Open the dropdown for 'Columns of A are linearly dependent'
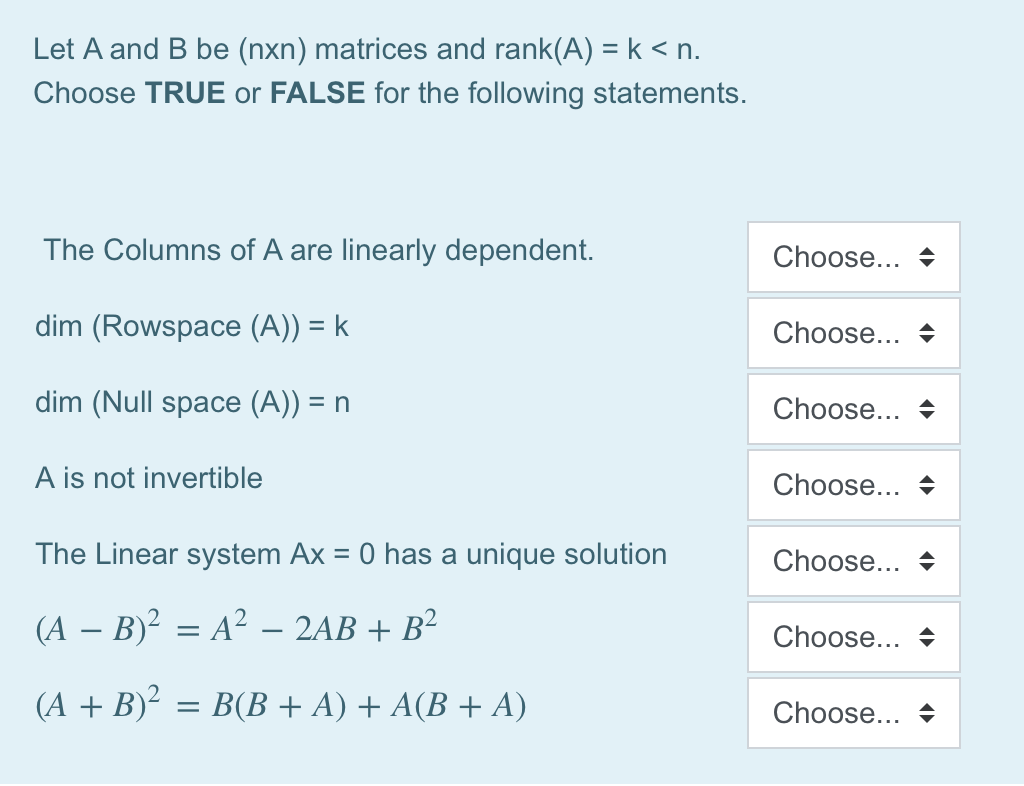The image size is (1024, 786). pos(853,257)
